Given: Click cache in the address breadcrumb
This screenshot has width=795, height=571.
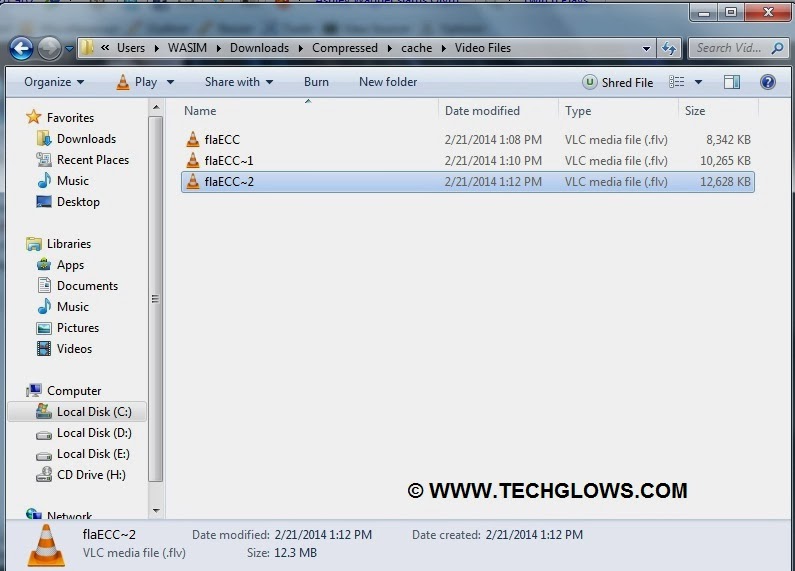Looking at the screenshot, I should (416, 48).
